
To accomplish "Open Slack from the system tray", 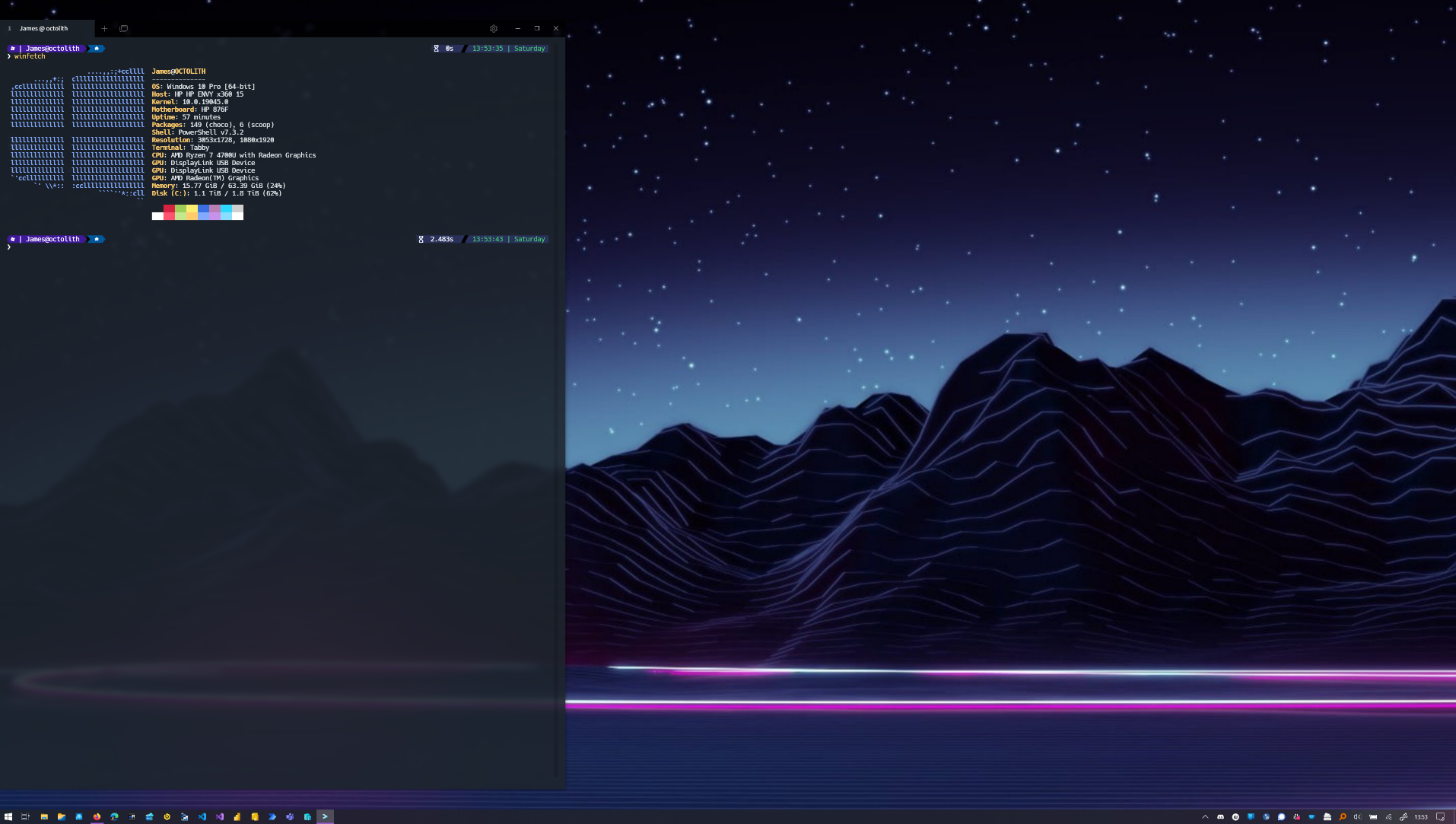I will pos(1296,817).
